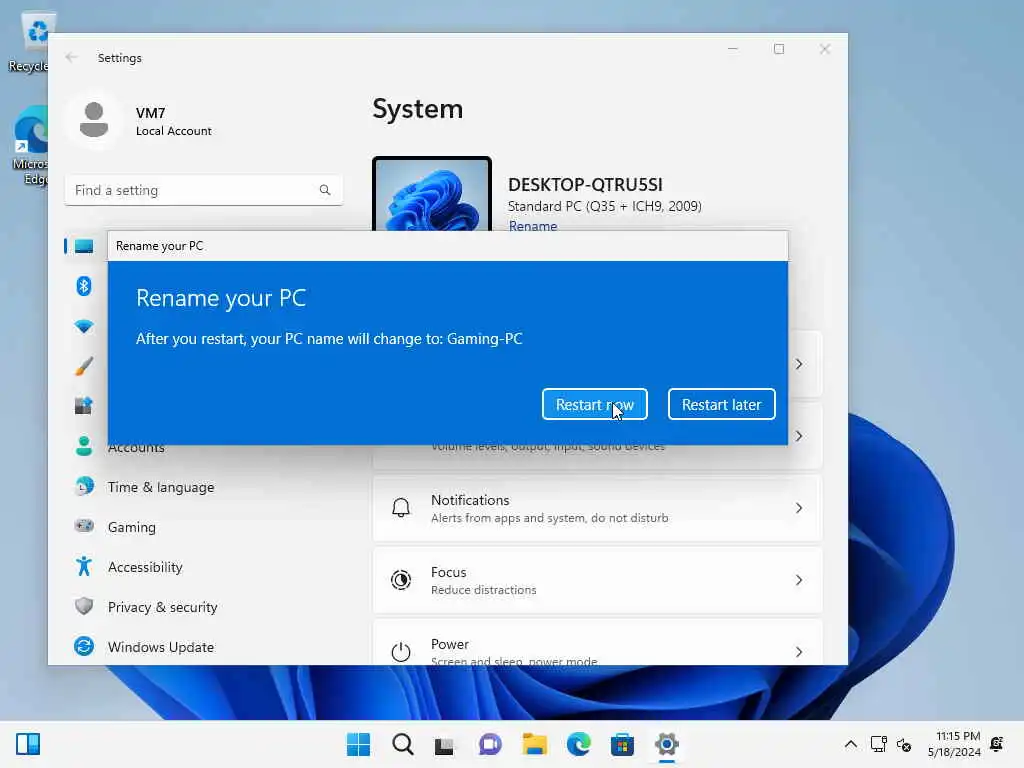Image resolution: width=1024 pixels, height=768 pixels.
Task: Open Personalization via the paintbrush icon
Action: point(84,366)
